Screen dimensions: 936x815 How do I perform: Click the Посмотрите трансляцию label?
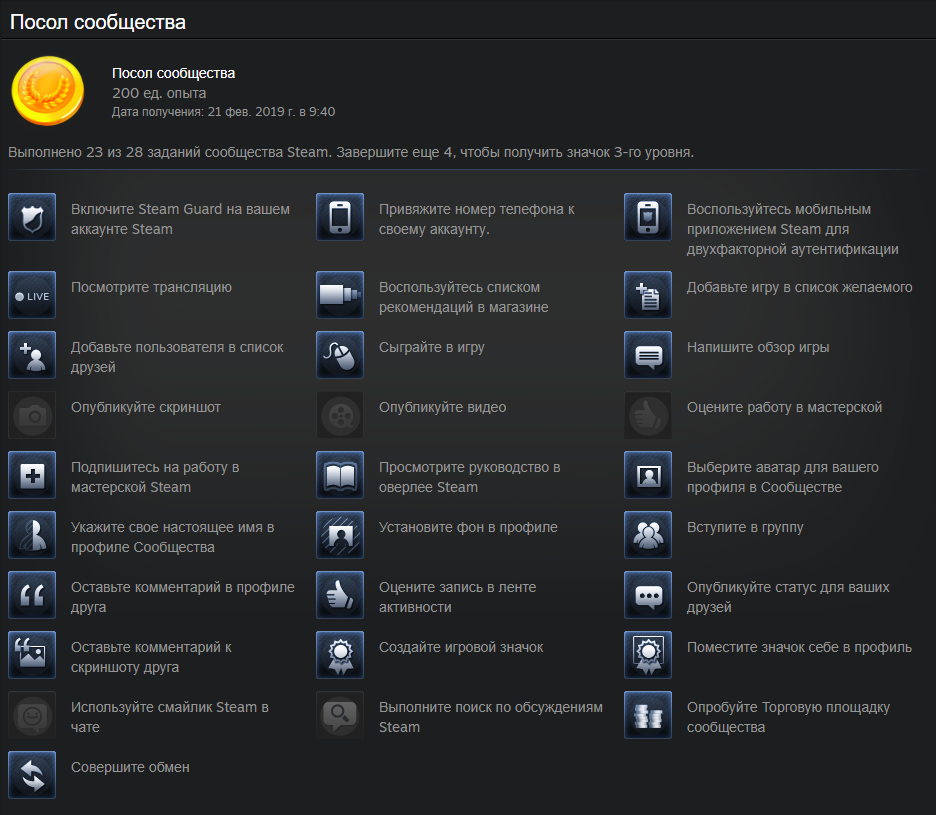pyautogui.click(x=152, y=287)
